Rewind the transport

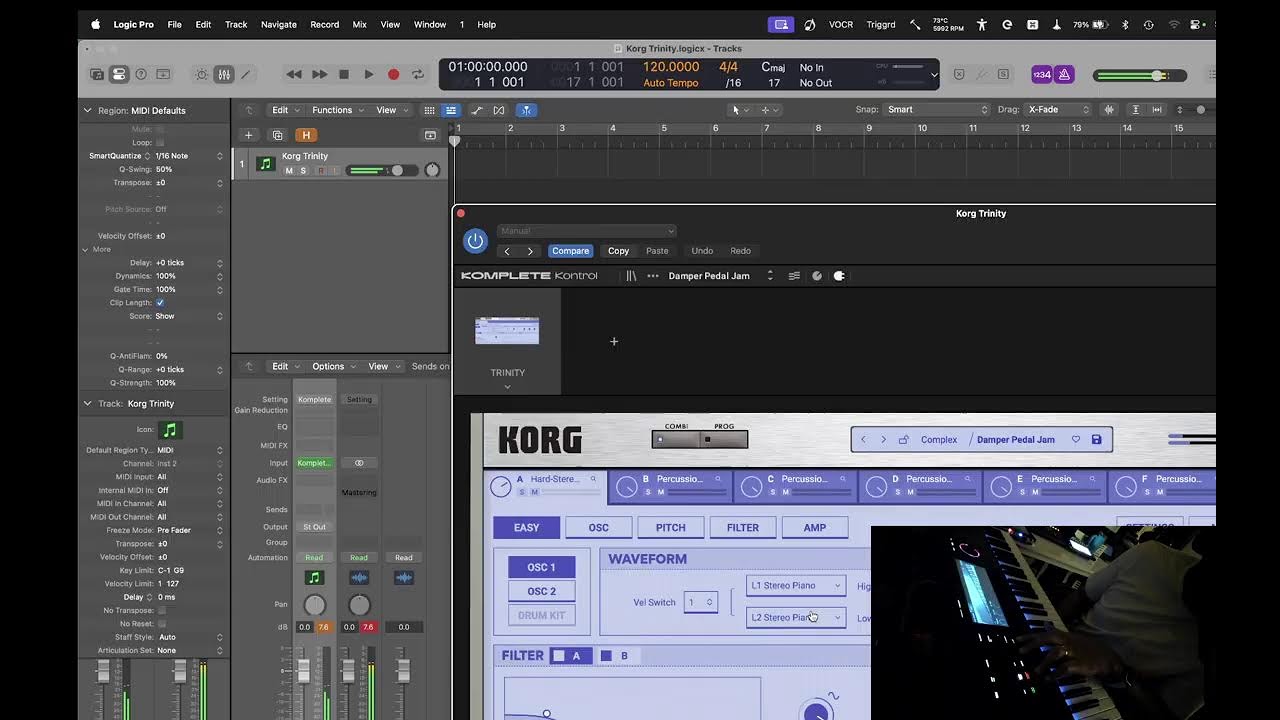tap(294, 74)
